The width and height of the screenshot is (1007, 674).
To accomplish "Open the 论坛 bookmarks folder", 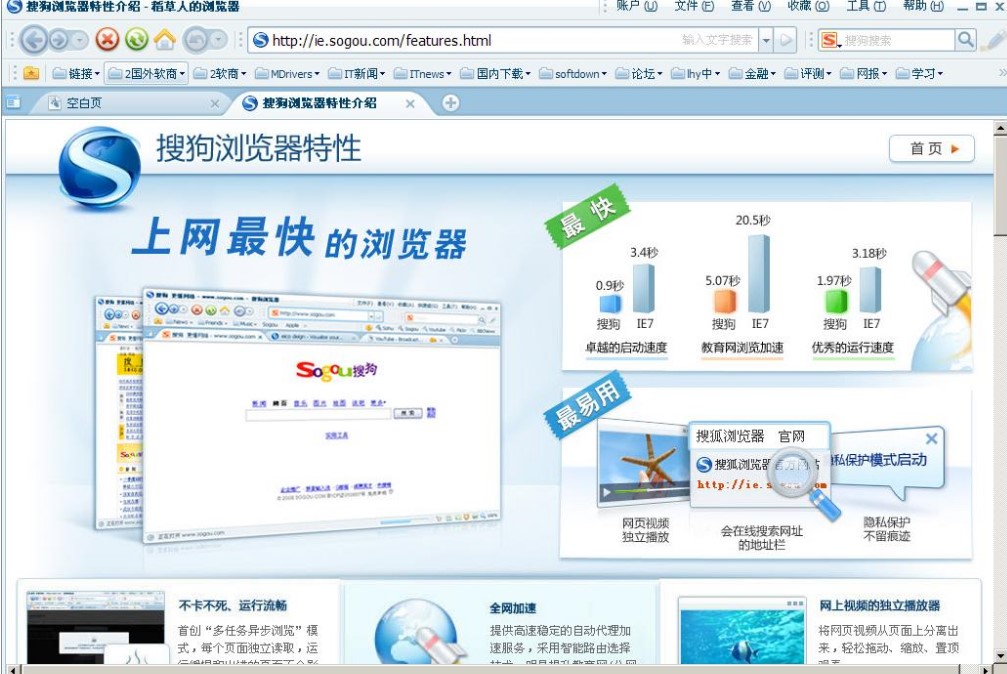I will tap(639, 74).
